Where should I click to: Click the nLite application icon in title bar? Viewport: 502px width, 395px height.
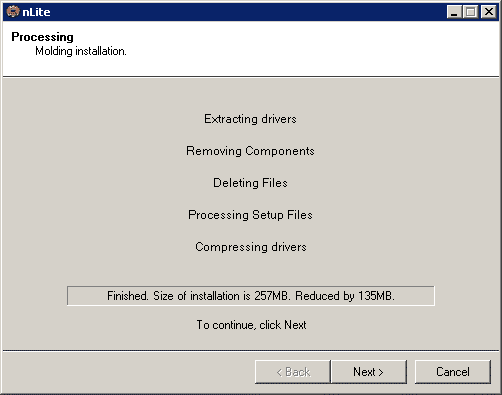coord(13,12)
